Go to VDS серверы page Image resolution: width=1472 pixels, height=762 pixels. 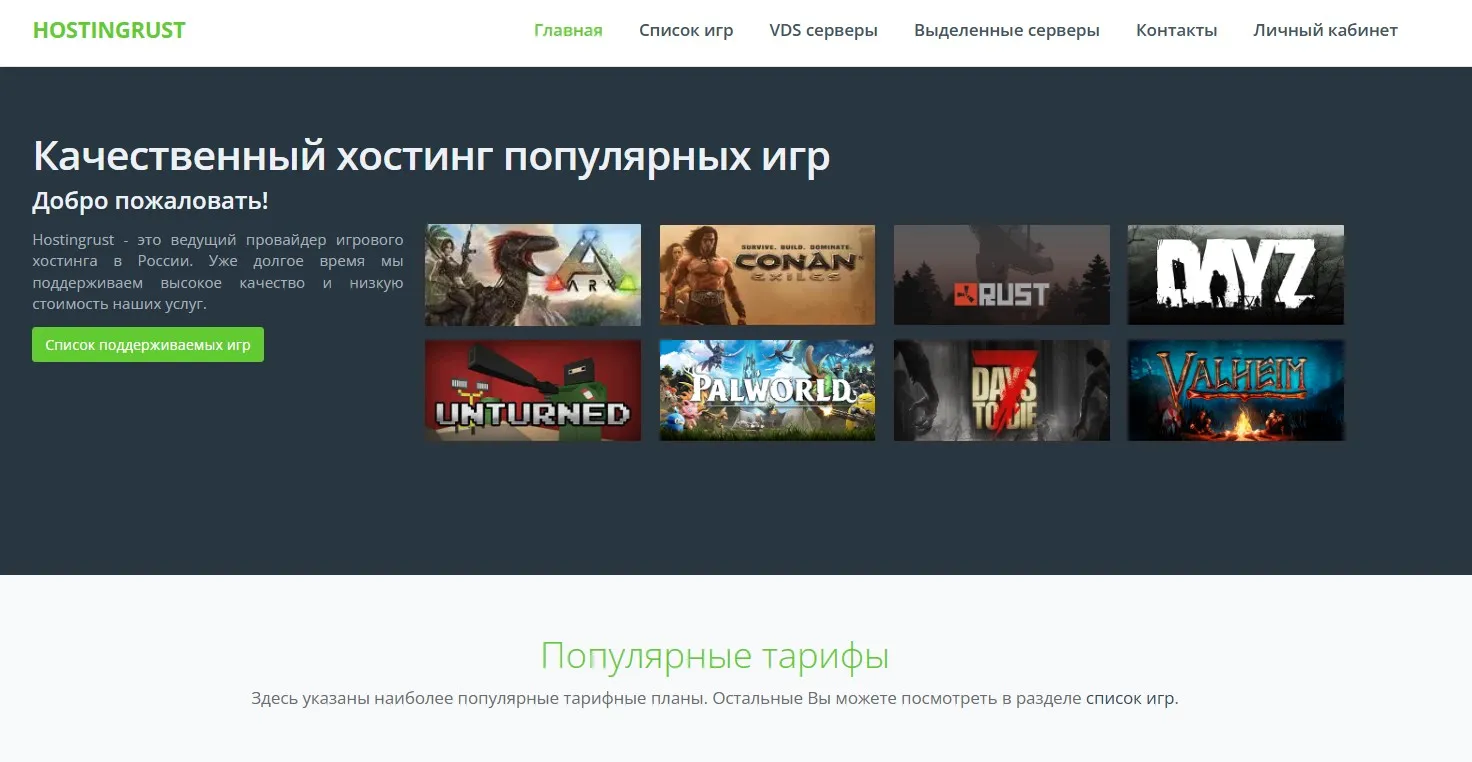824,30
